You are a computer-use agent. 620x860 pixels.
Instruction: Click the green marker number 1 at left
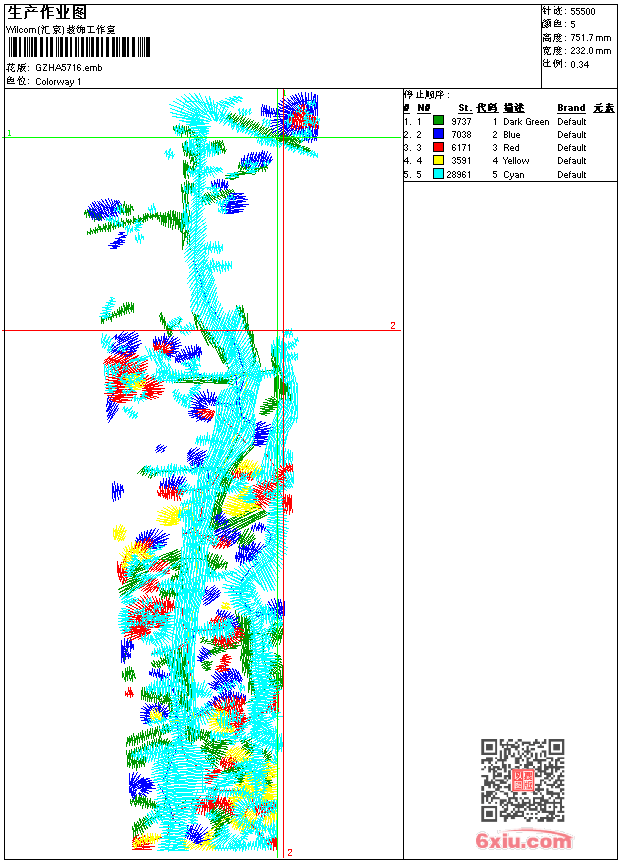9,133
